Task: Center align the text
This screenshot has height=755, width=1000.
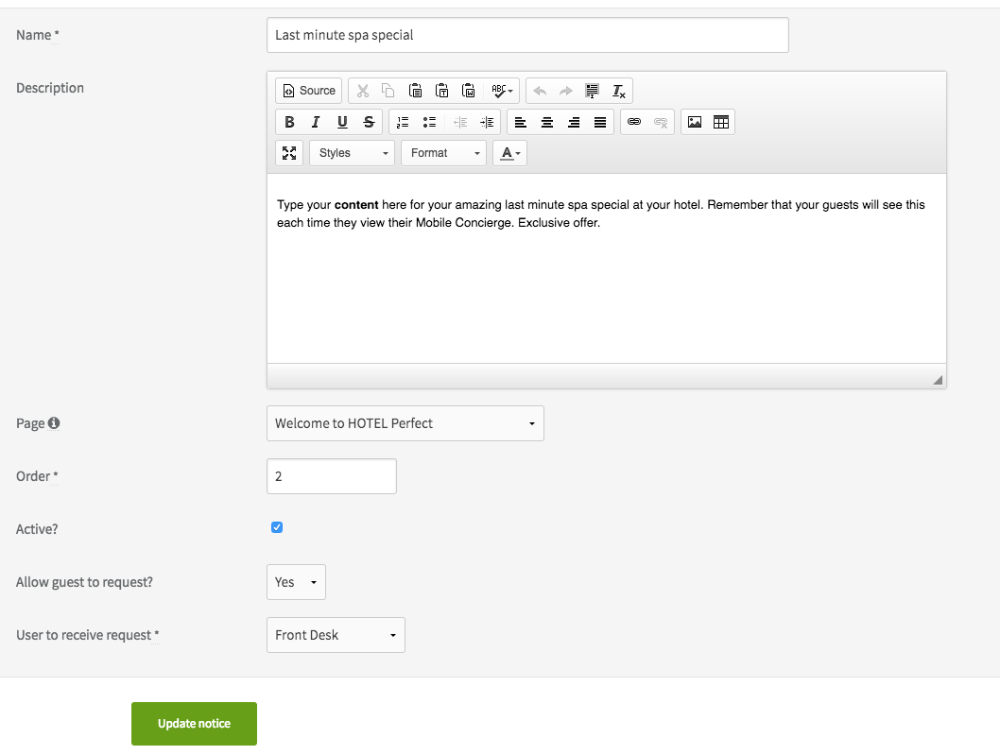Action: point(547,122)
